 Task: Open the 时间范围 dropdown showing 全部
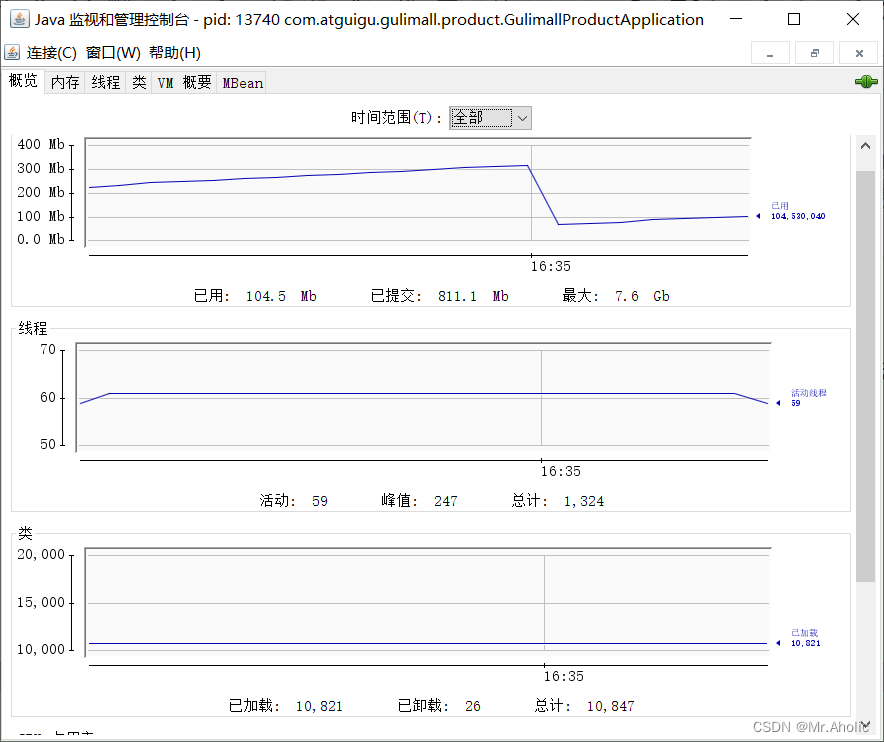coord(490,117)
